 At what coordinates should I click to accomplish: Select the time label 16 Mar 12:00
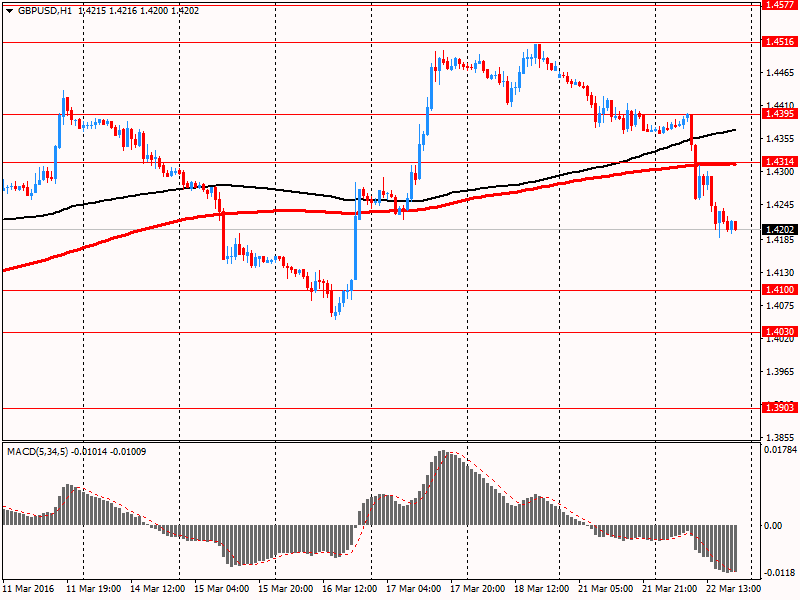[x=350, y=589]
